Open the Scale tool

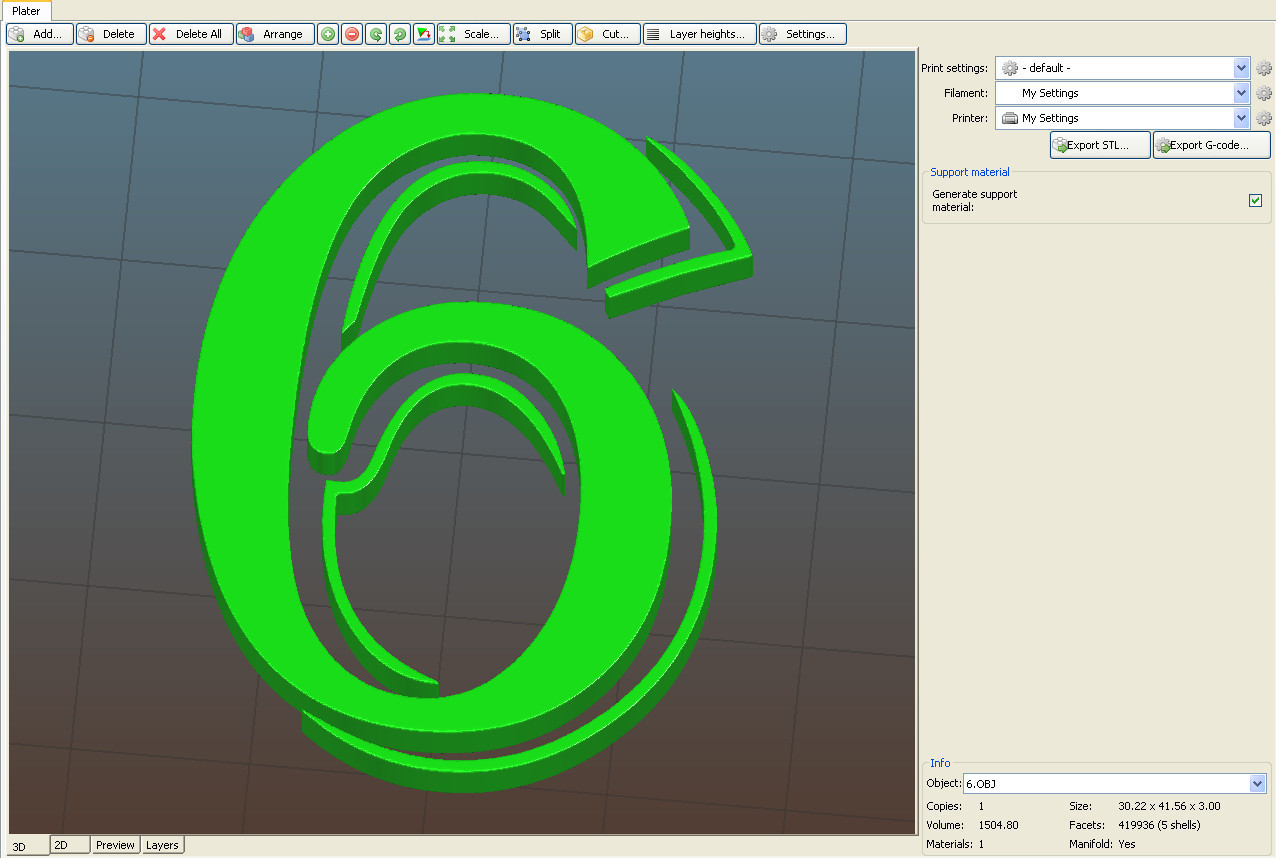(472, 33)
